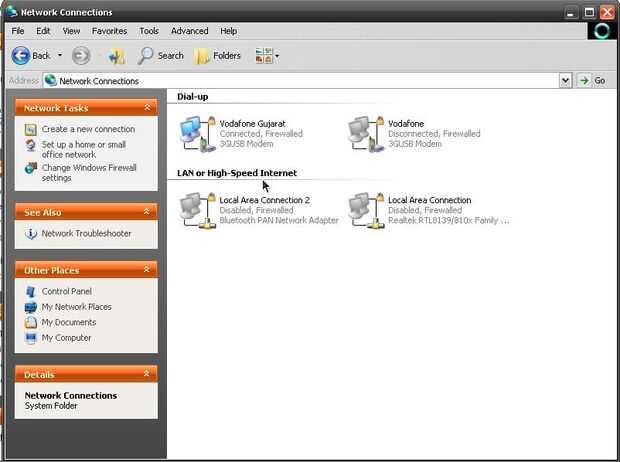Image resolution: width=620 pixels, height=462 pixels.
Task: Open the View menu
Action: (x=71, y=31)
